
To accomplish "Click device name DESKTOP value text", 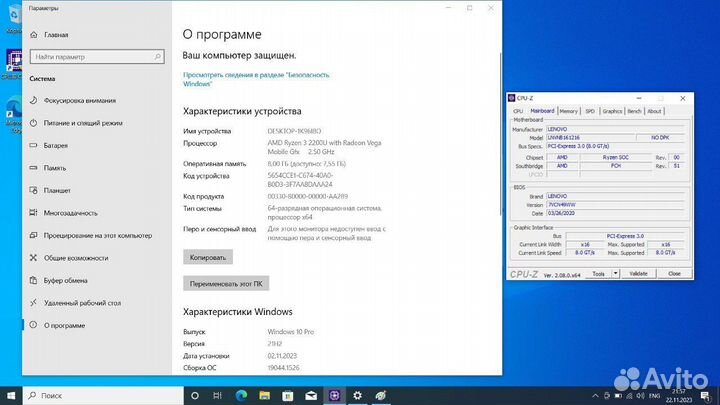I will click(x=294, y=131).
